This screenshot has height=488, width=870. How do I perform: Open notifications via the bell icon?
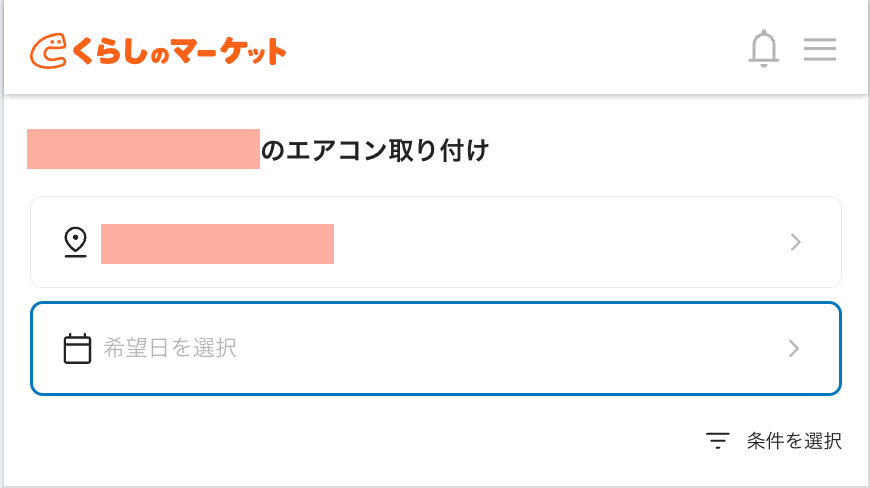point(764,49)
